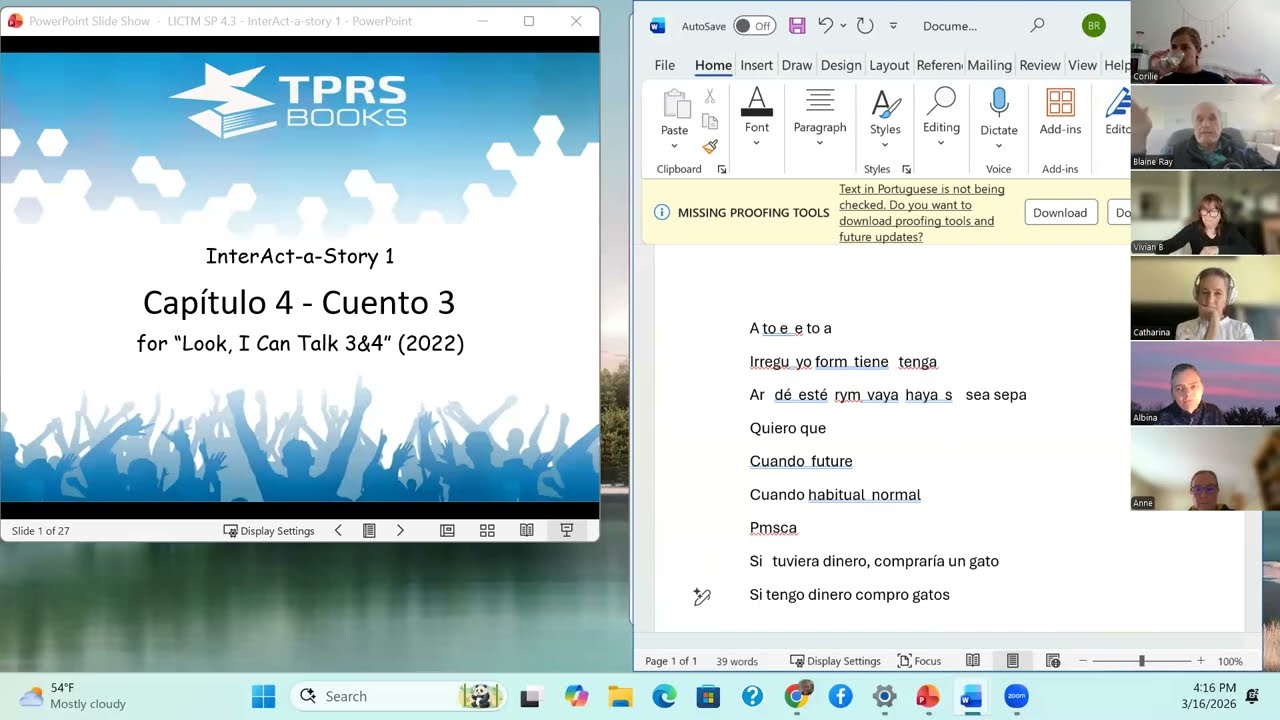The height and width of the screenshot is (720, 1280).
Task: Enable Focus mode in Word status bar
Action: (919, 661)
